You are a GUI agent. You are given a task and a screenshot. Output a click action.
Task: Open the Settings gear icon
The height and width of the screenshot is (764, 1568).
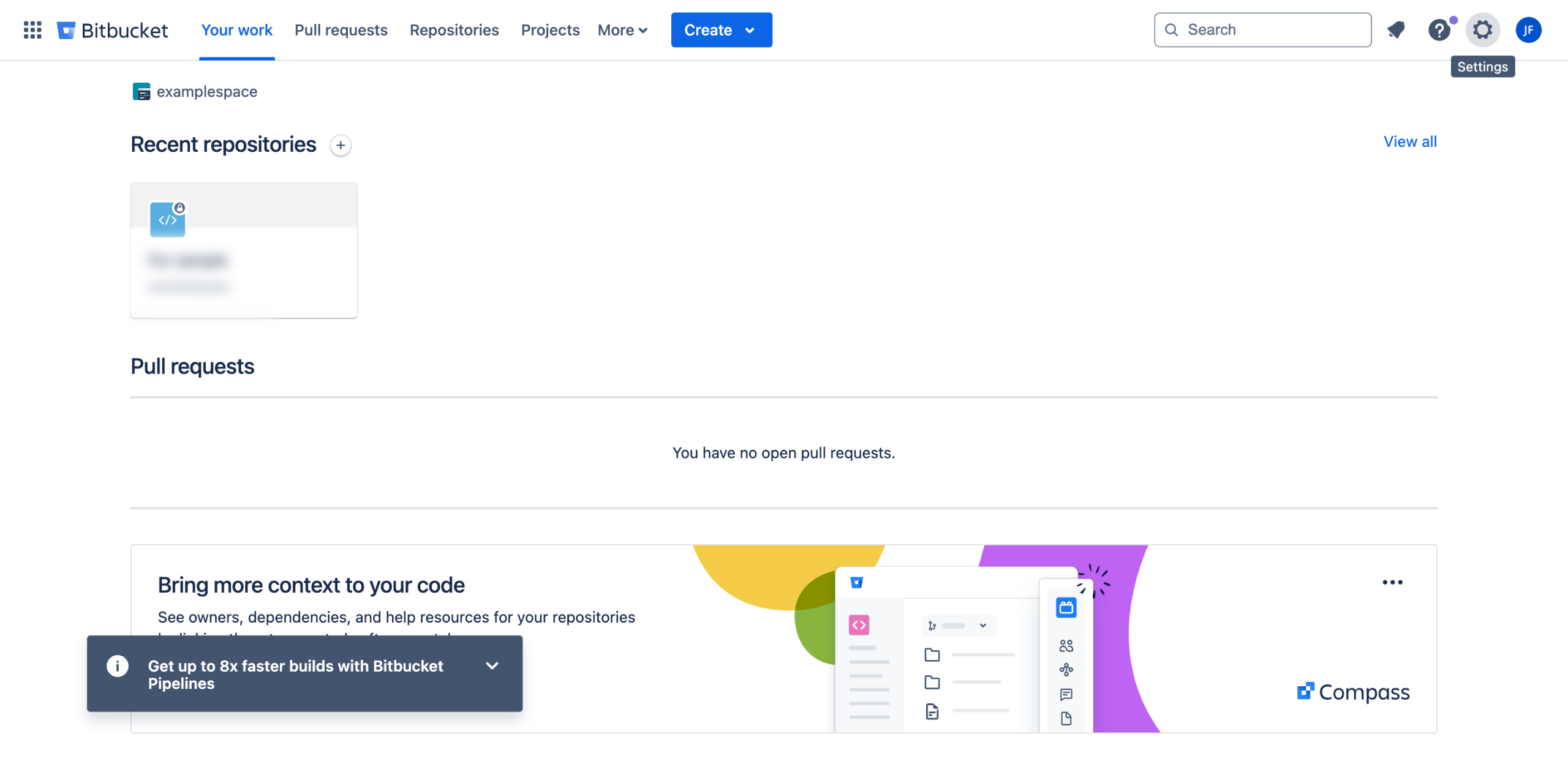pyautogui.click(x=1482, y=29)
